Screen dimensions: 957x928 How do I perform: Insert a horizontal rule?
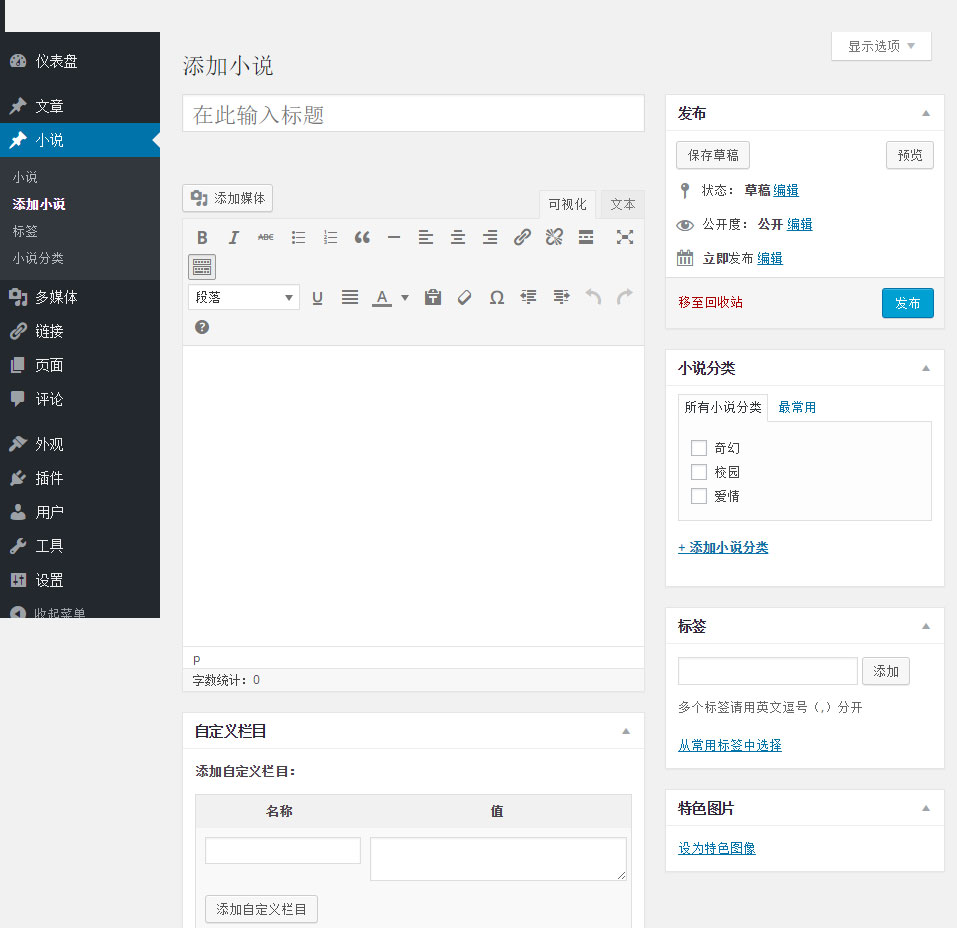[x=393, y=237]
